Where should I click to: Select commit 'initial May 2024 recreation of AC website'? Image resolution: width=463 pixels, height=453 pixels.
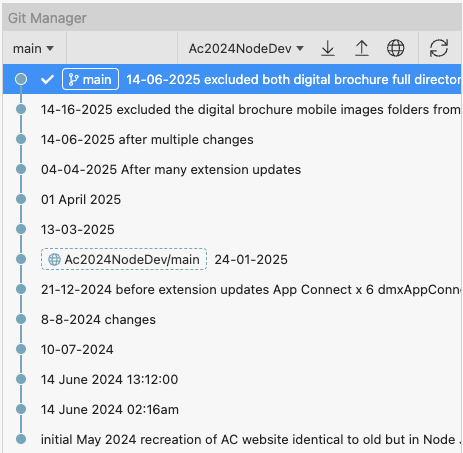(232, 439)
